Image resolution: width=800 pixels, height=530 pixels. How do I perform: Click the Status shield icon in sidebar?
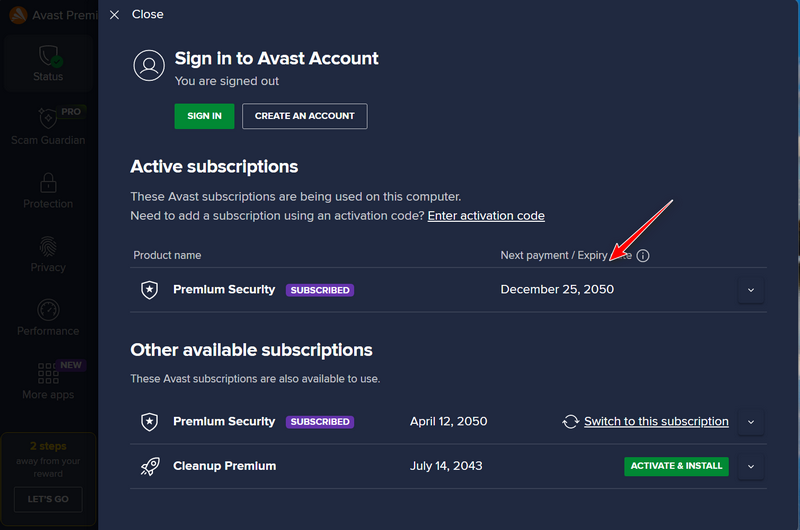tap(49, 56)
